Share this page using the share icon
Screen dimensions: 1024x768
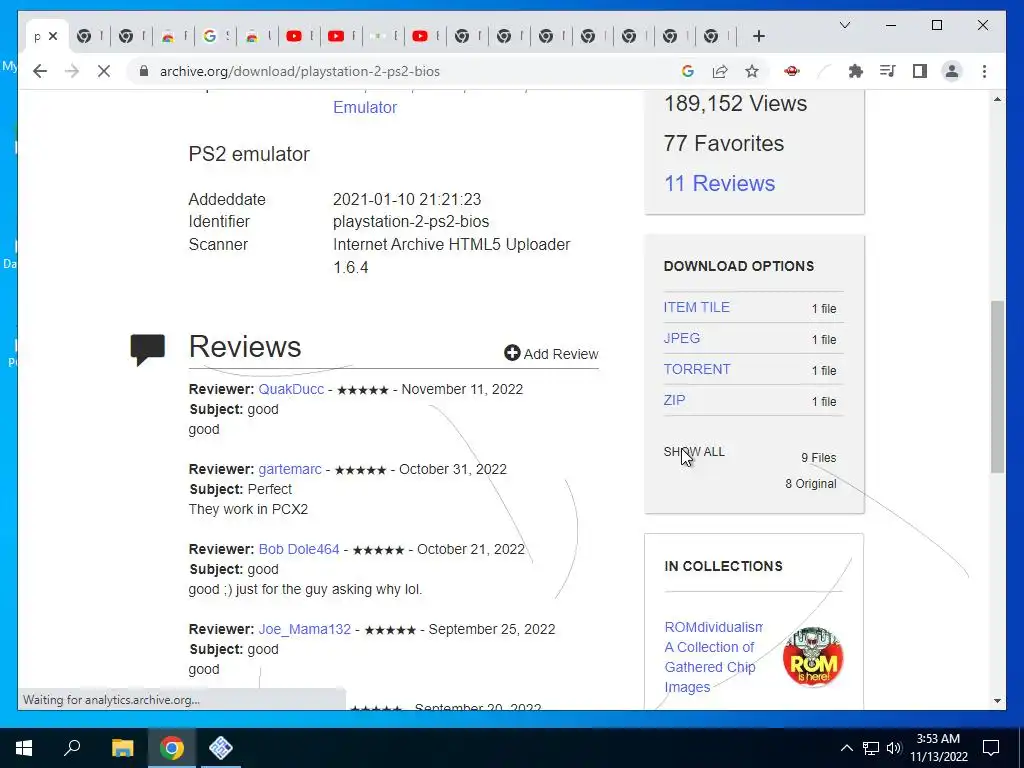coord(720,71)
